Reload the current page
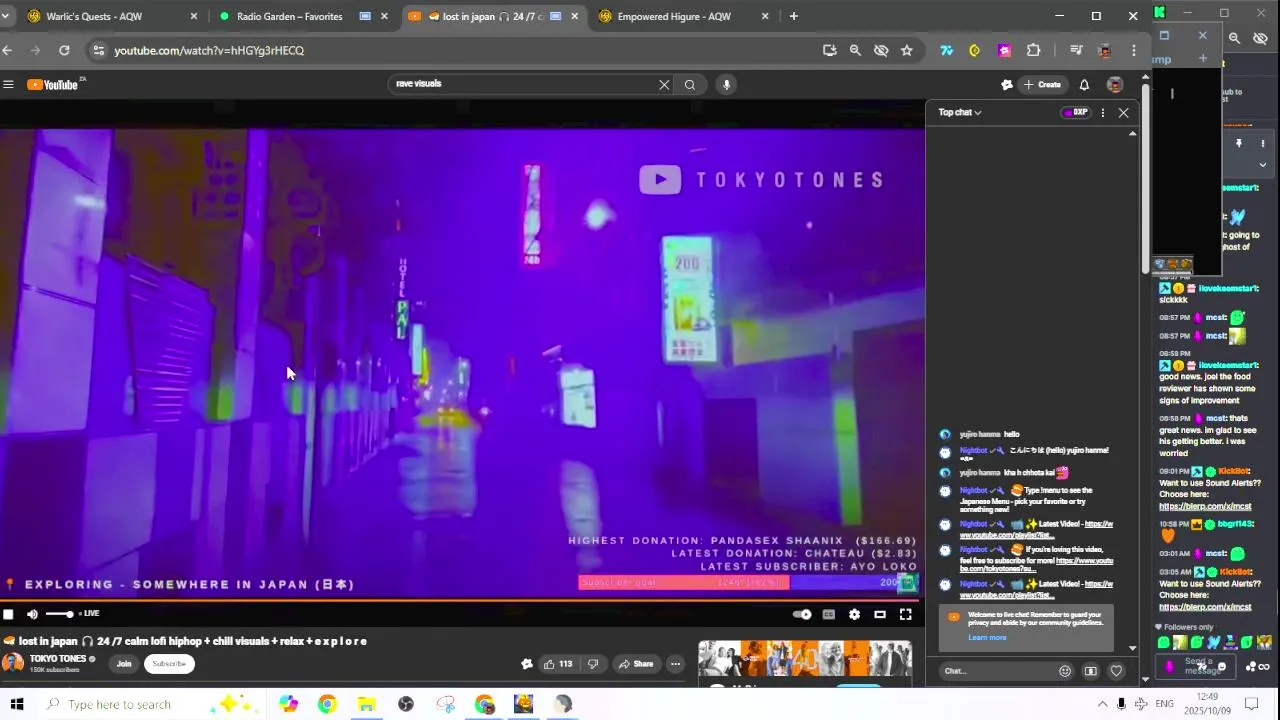Viewport: 1280px width, 720px height. (64, 50)
